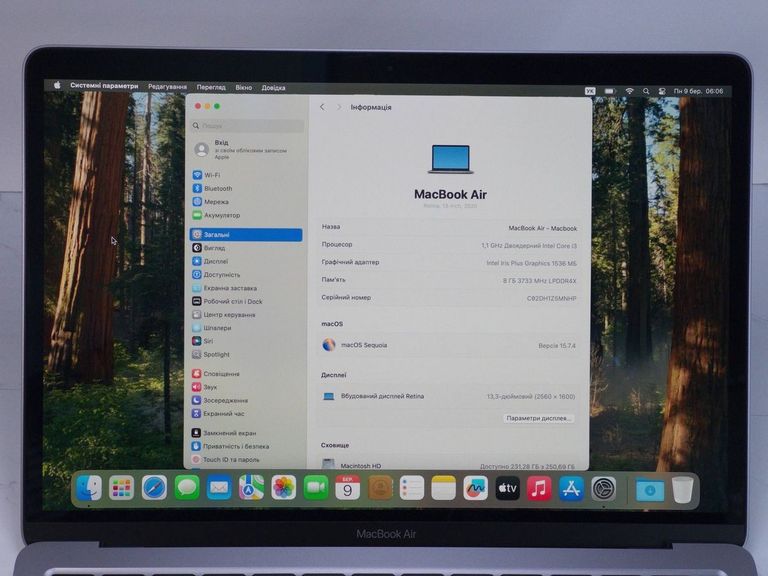Open Downloads folder in the Dock
The width and height of the screenshot is (768, 576).
pyautogui.click(x=650, y=490)
